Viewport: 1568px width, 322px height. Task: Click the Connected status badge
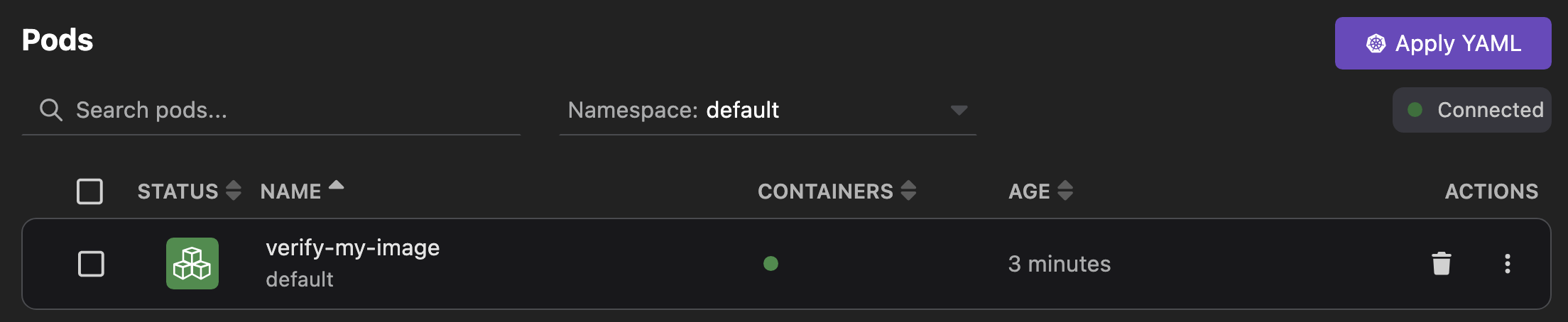point(1471,110)
